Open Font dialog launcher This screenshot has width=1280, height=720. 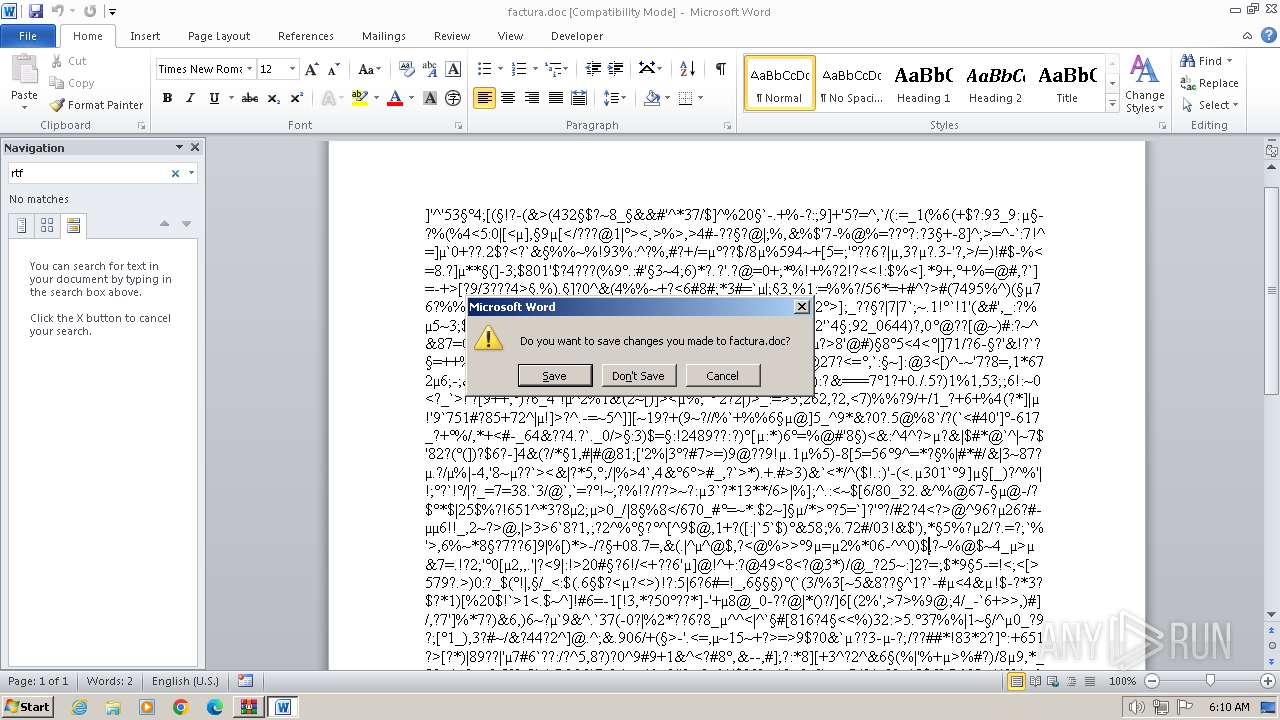click(458, 126)
